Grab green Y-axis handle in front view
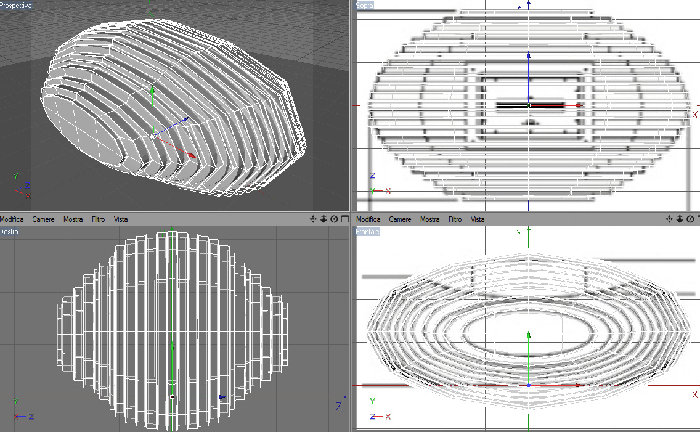 coord(529,335)
